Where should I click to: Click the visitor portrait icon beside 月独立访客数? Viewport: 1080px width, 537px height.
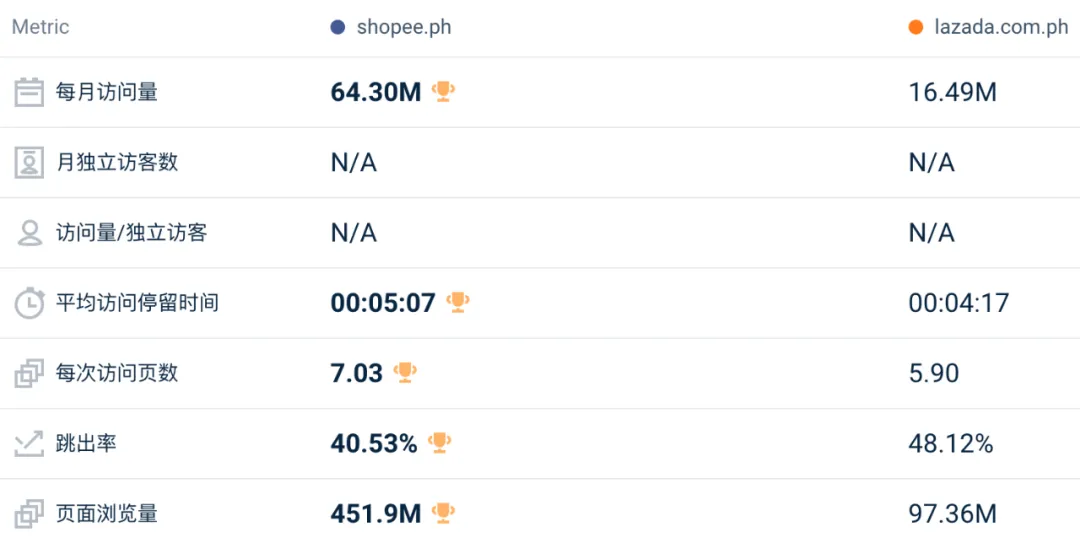tap(30, 163)
